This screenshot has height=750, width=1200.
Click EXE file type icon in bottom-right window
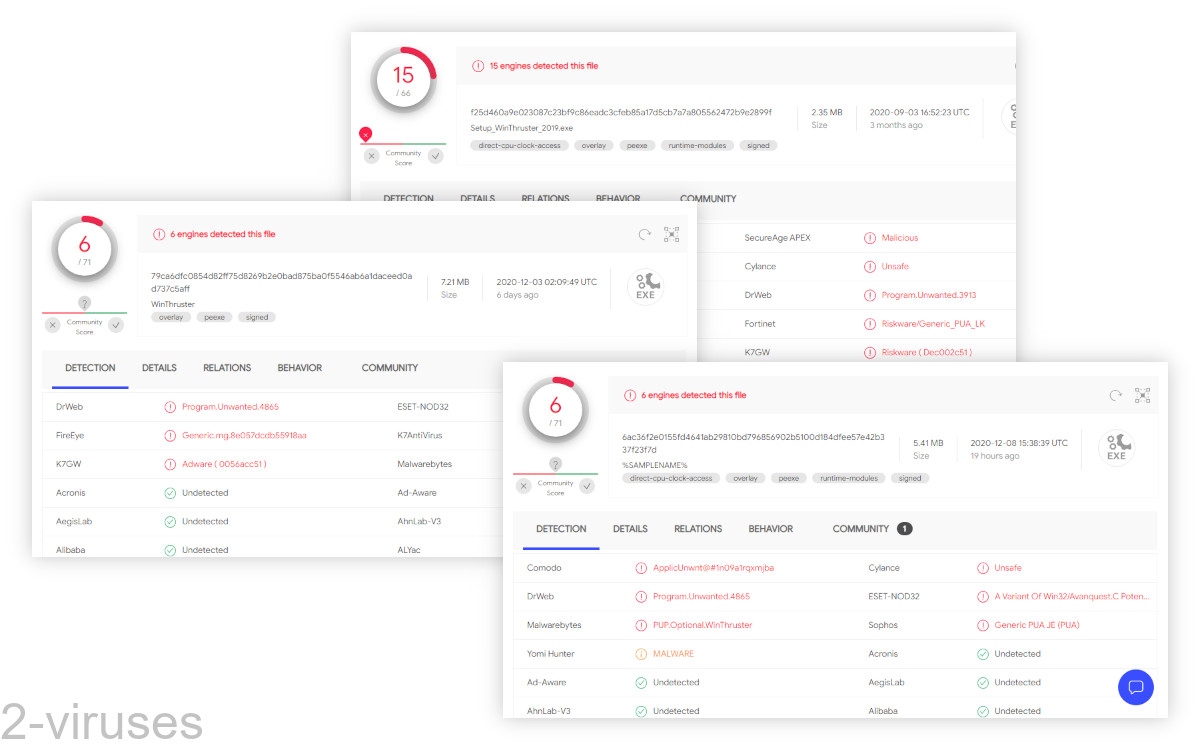pos(1116,448)
